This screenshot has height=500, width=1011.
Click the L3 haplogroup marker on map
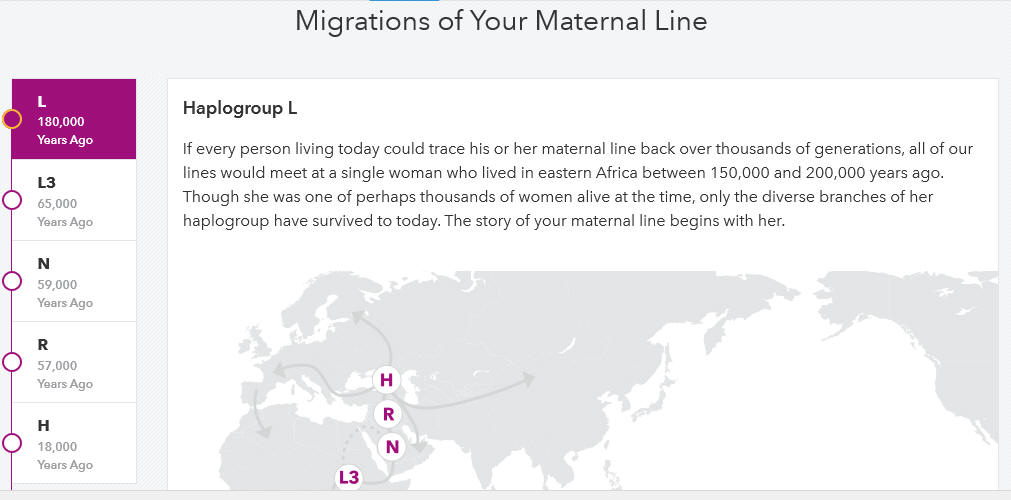348,477
